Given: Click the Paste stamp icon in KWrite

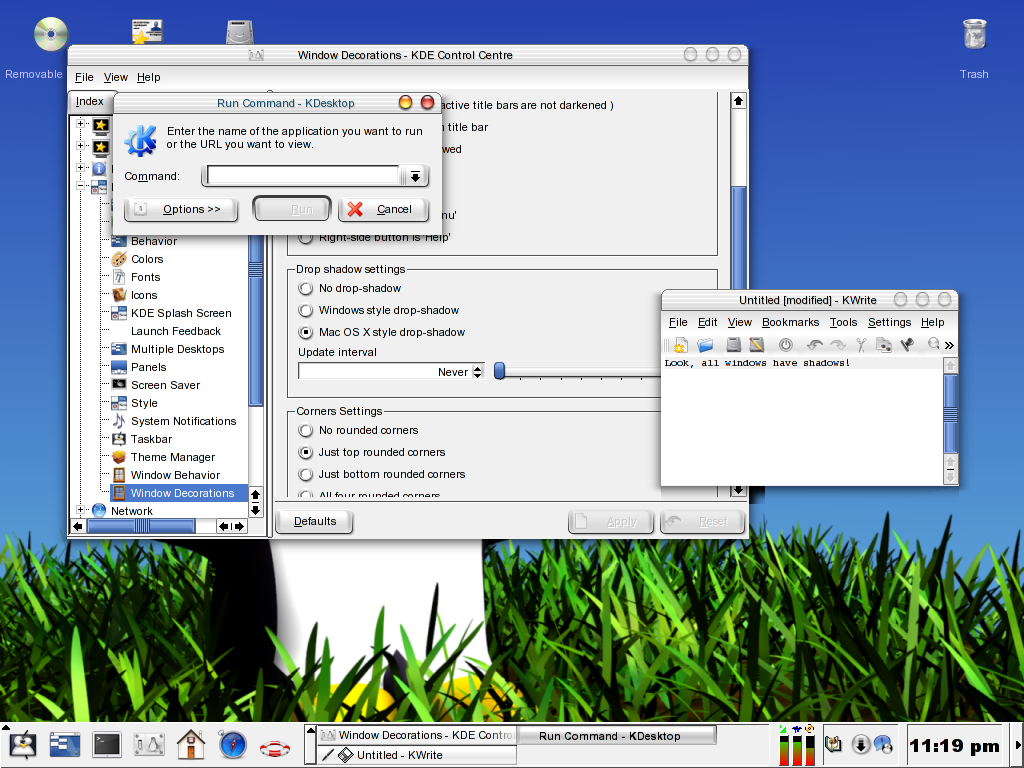Looking at the screenshot, I should coord(907,345).
